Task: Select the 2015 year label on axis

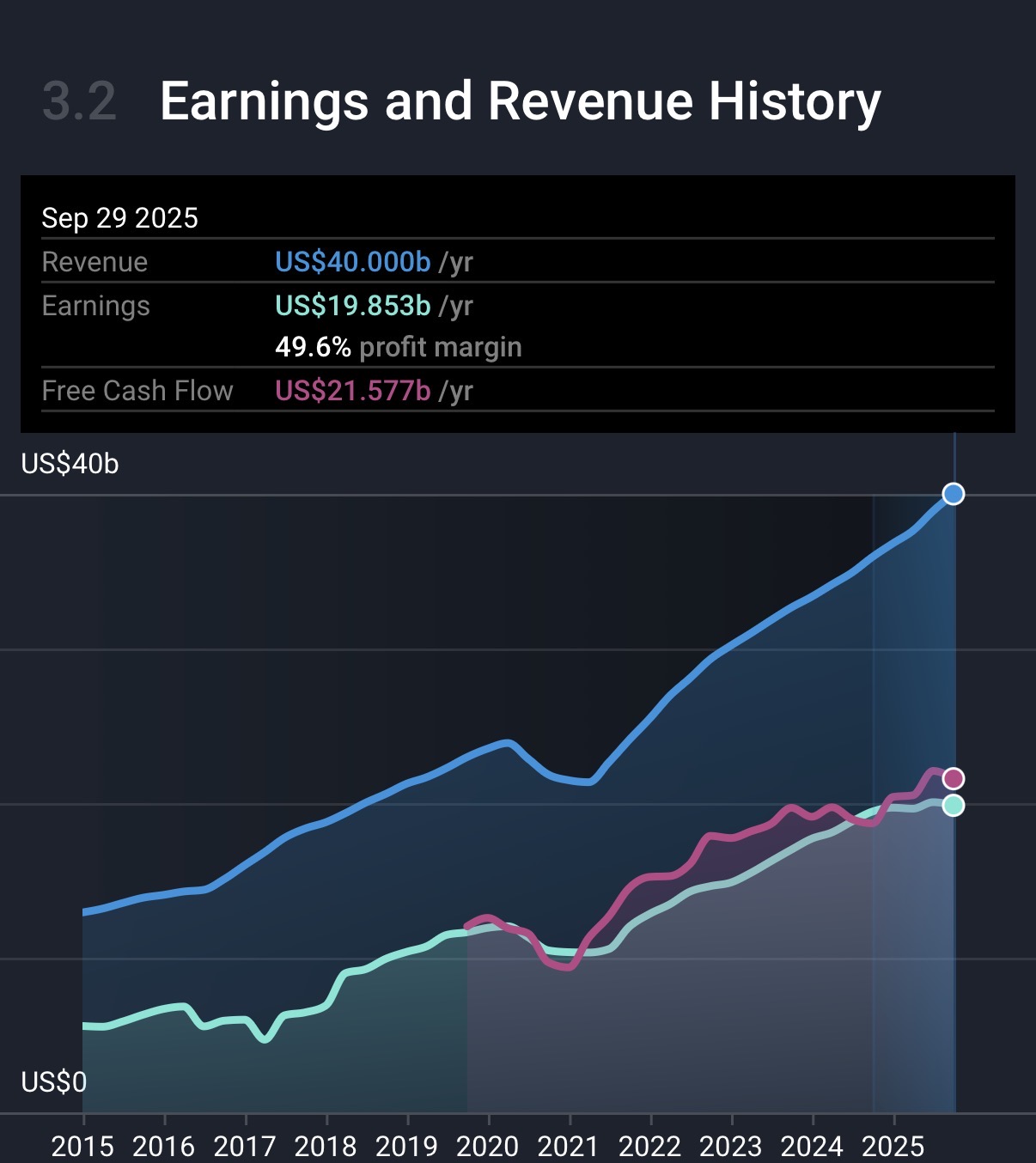Action: (82, 1146)
